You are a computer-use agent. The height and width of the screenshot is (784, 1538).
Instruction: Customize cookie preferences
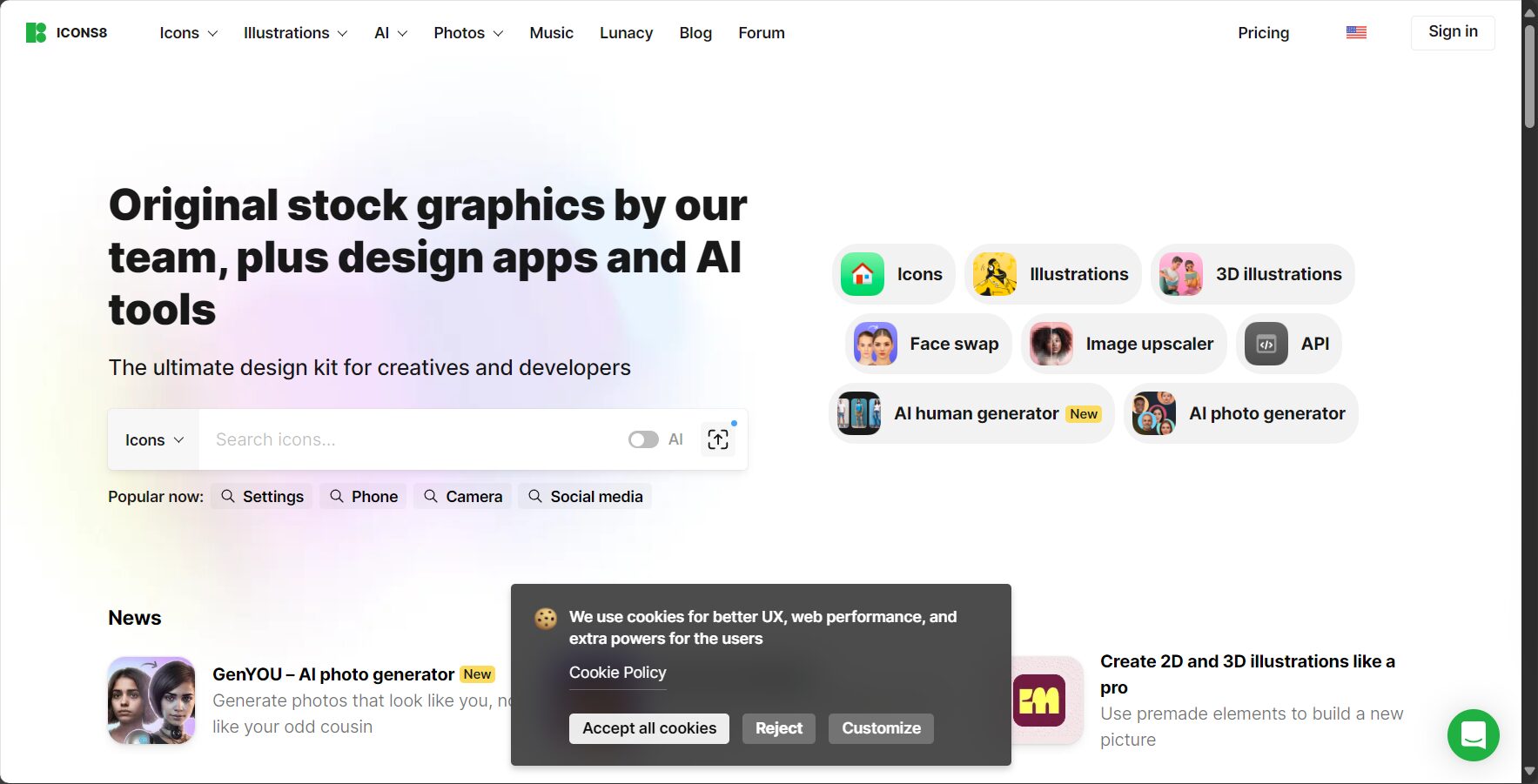(881, 728)
